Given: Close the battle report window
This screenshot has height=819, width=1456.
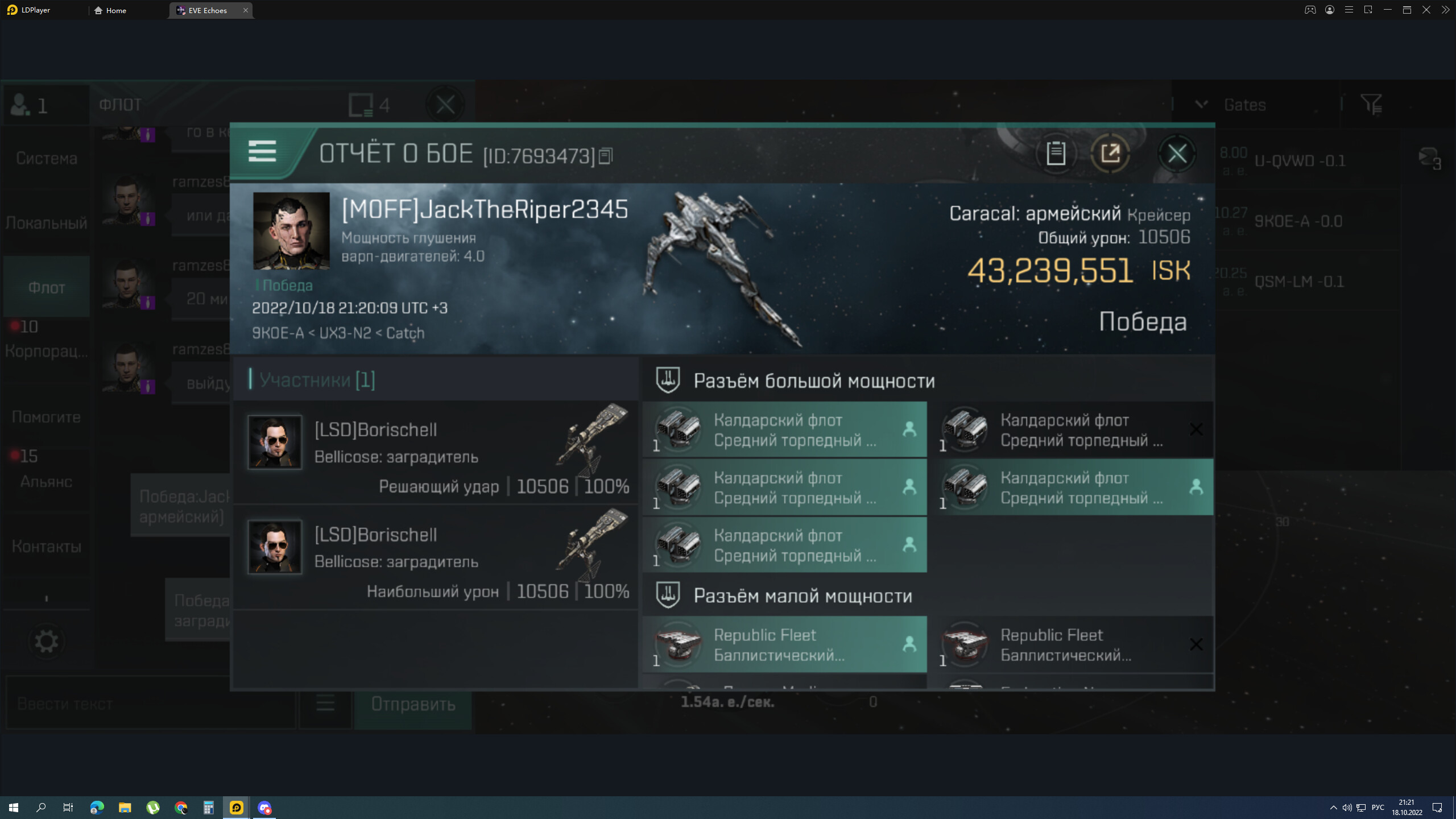Looking at the screenshot, I should coord(1177,153).
